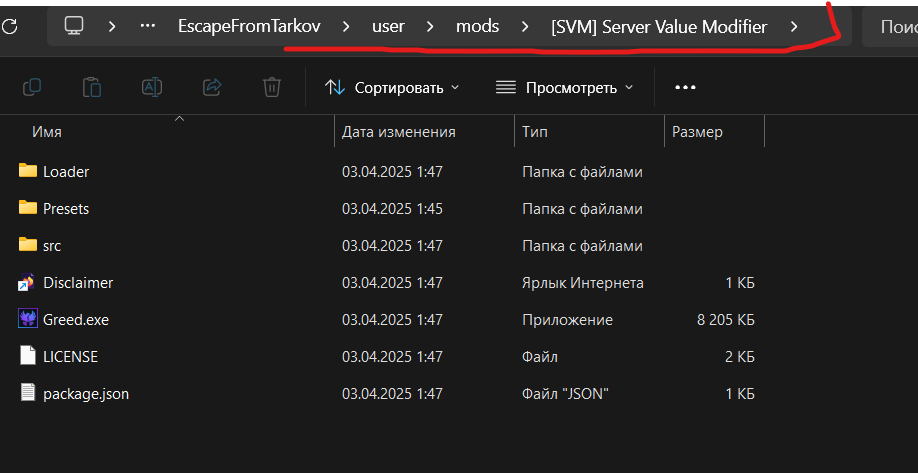Sort by the Размер column header
Image resolution: width=918 pixels, height=473 pixels.
tap(714, 132)
